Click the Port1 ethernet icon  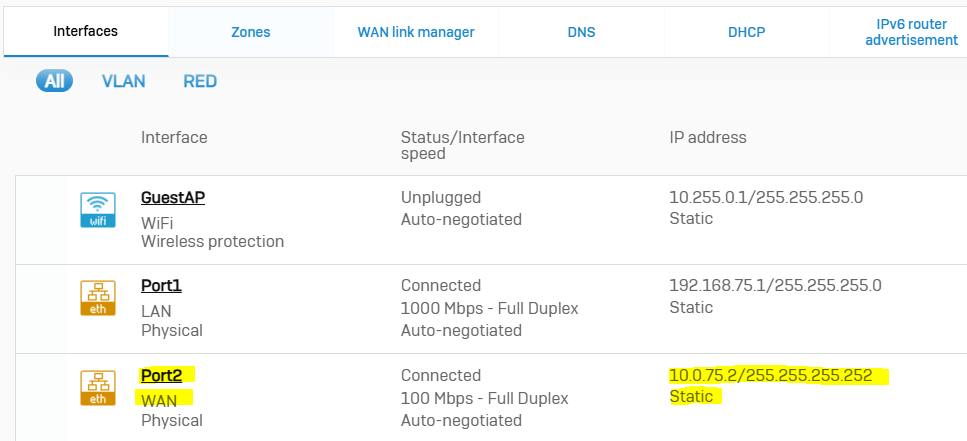97,298
